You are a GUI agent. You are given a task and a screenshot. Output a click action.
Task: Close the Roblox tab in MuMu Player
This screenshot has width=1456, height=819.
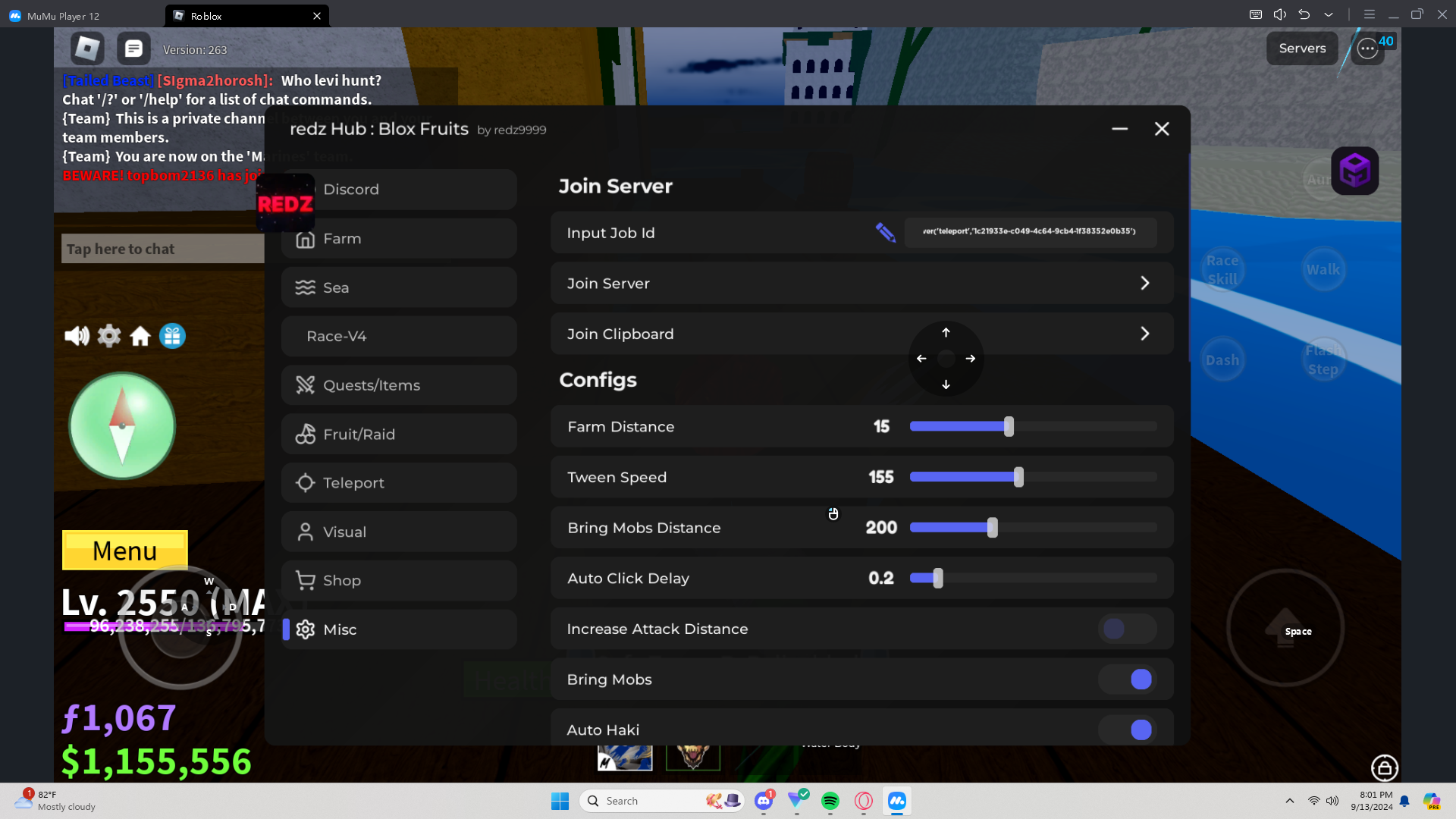coord(317,16)
